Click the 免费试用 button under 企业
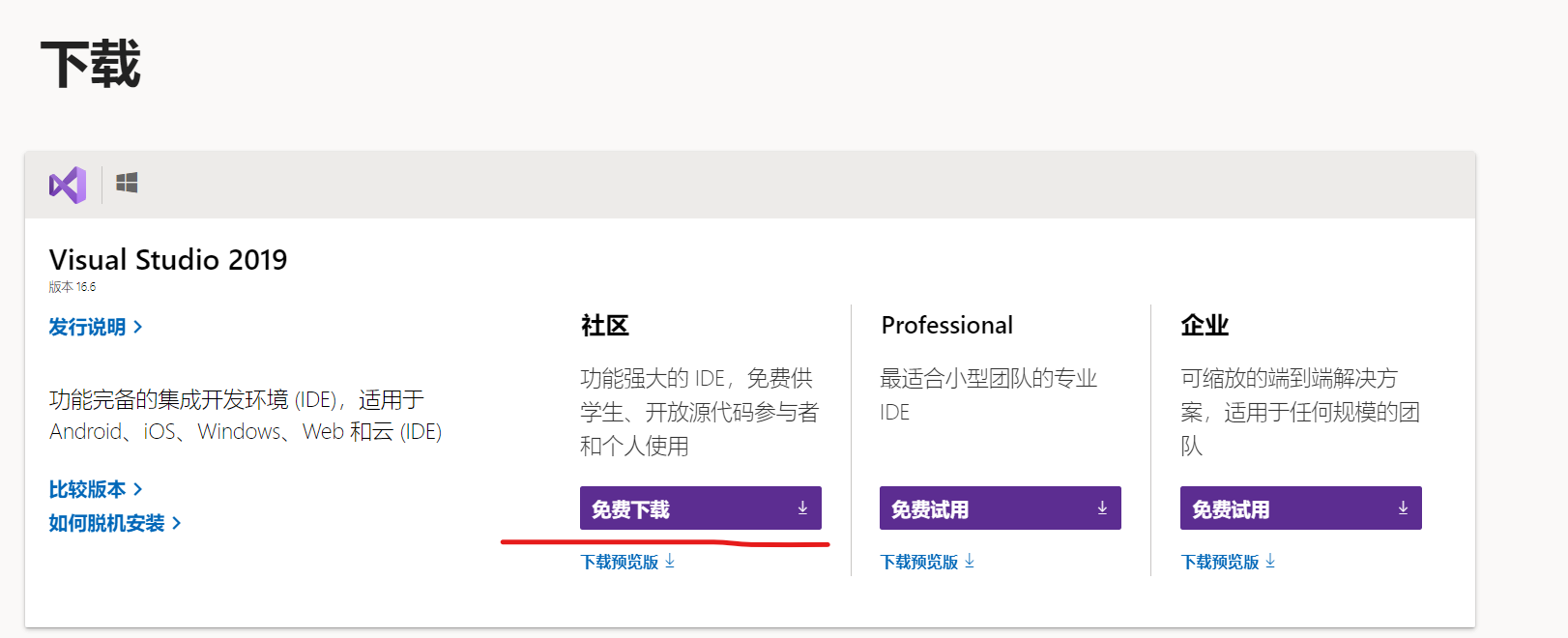Screen dimensions: 1568x638 point(1301,508)
